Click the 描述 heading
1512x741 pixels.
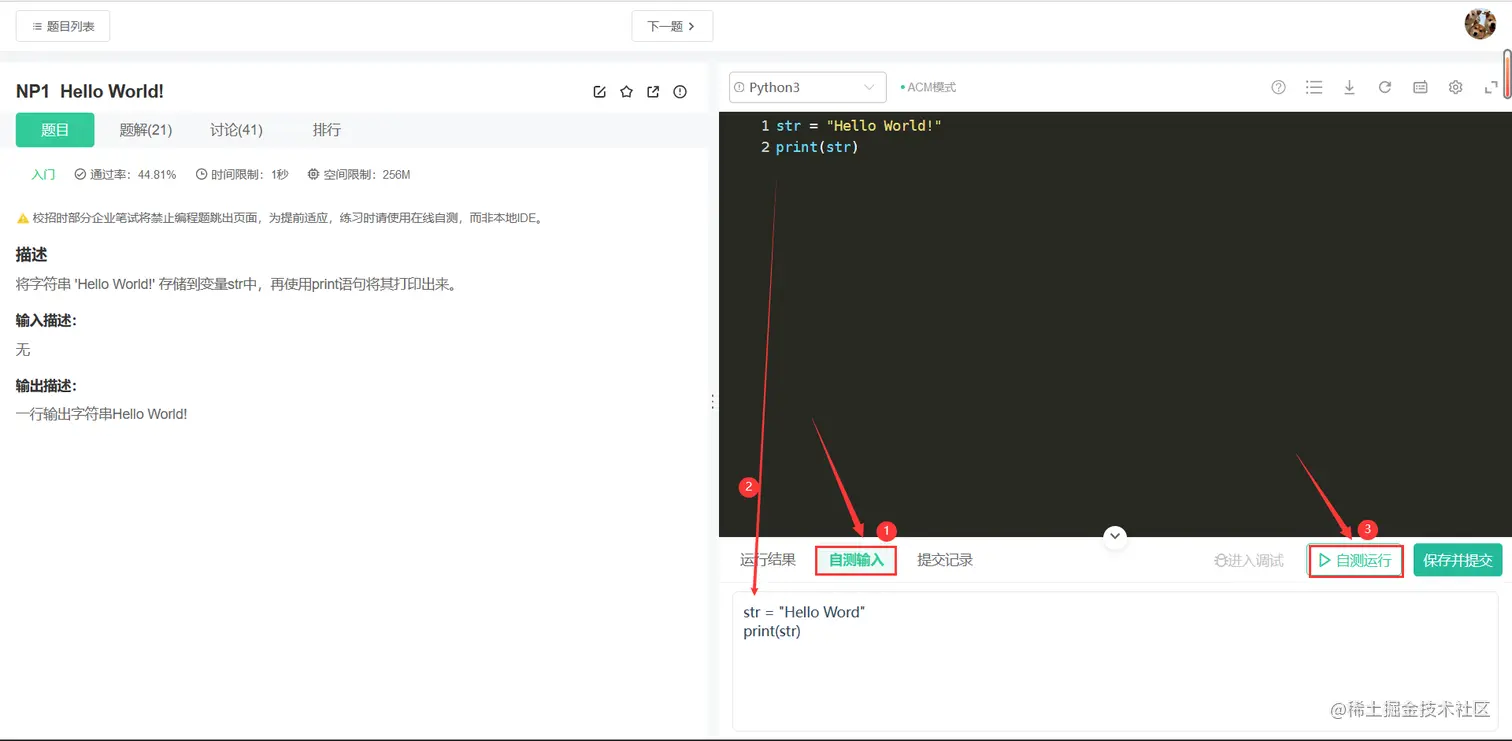(32, 255)
